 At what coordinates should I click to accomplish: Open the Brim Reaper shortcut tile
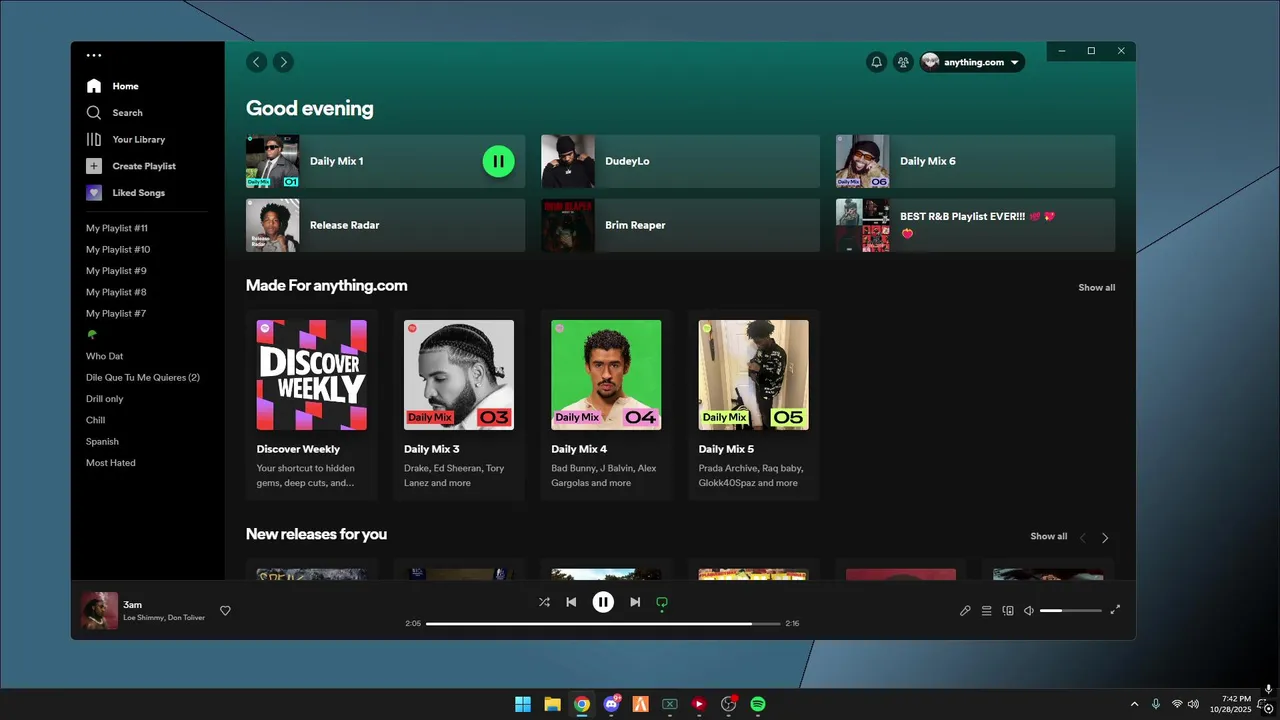pos(680,225)
